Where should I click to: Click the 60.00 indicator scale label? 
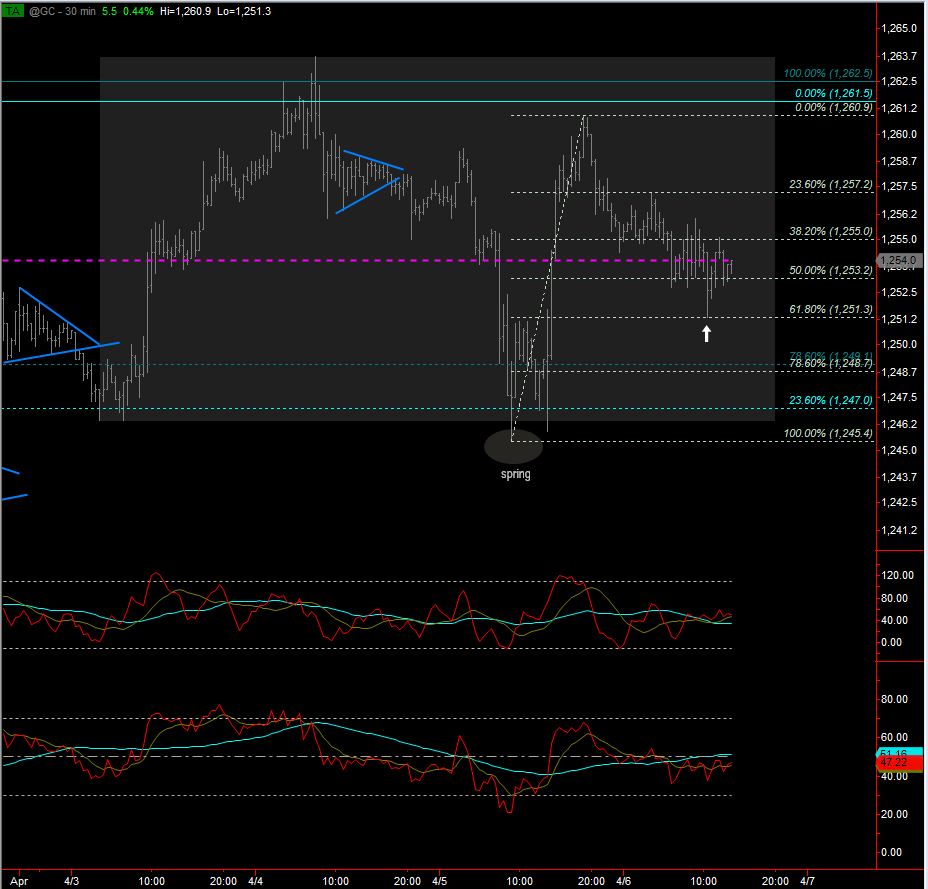click(x=894, y=737)
